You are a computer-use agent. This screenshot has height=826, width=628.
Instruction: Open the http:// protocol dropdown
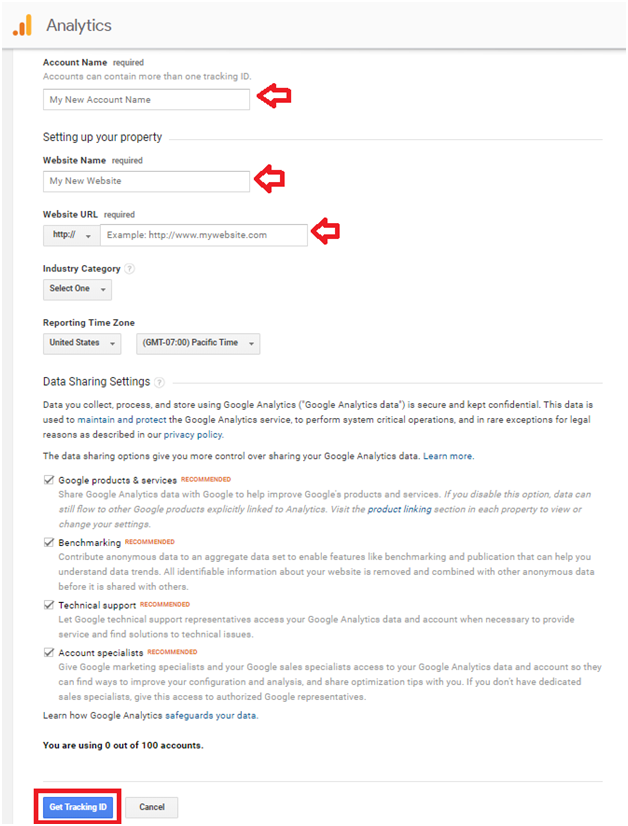click(72, 235)
